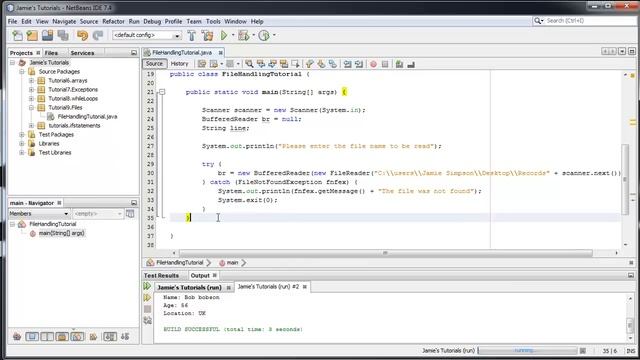Click the Previous Bookmark editor icon

[x=310, y=64]
